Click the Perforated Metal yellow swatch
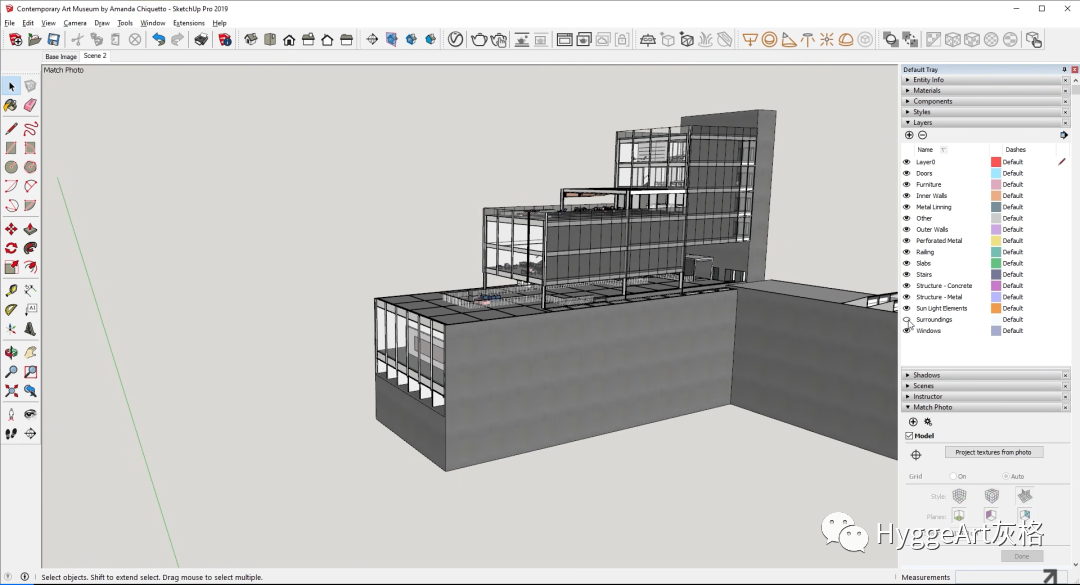1080x585 pixels. click(995, 240)
